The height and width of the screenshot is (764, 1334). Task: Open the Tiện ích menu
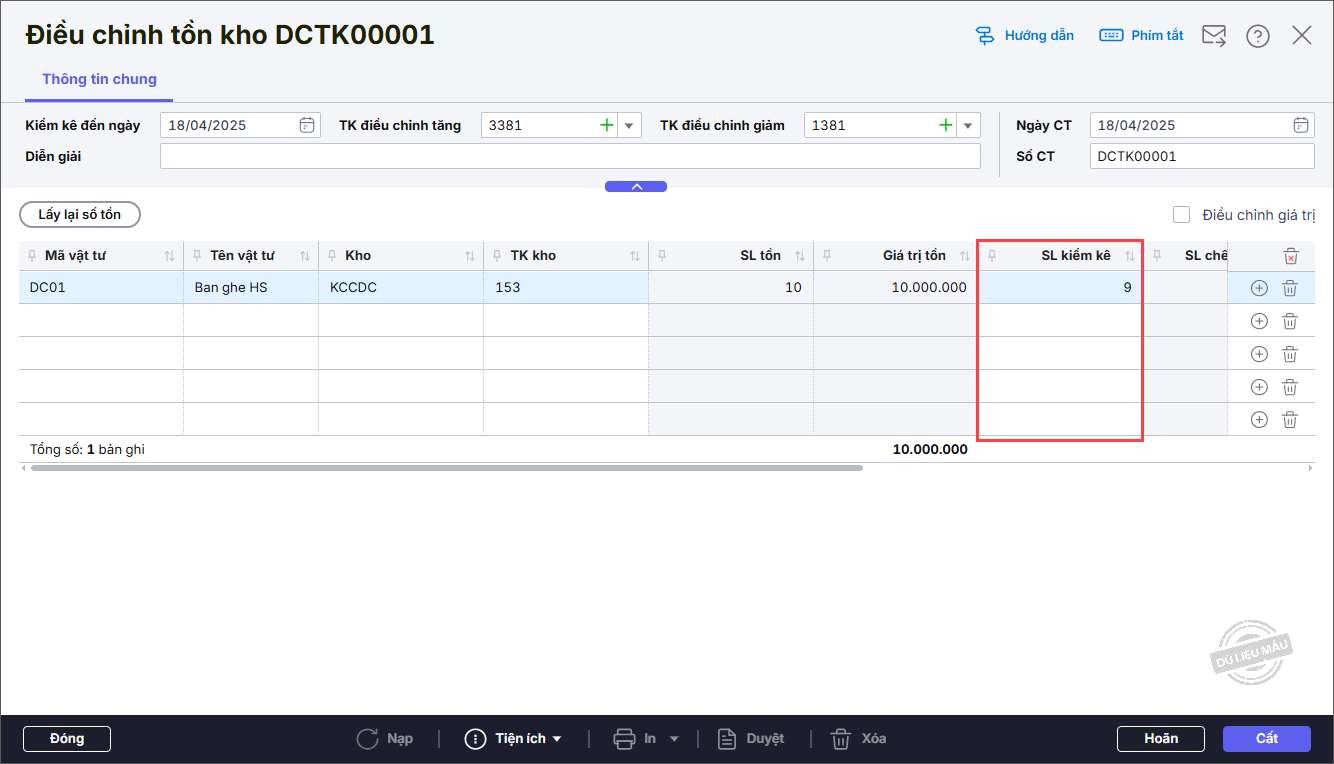[x=514, y=739]
